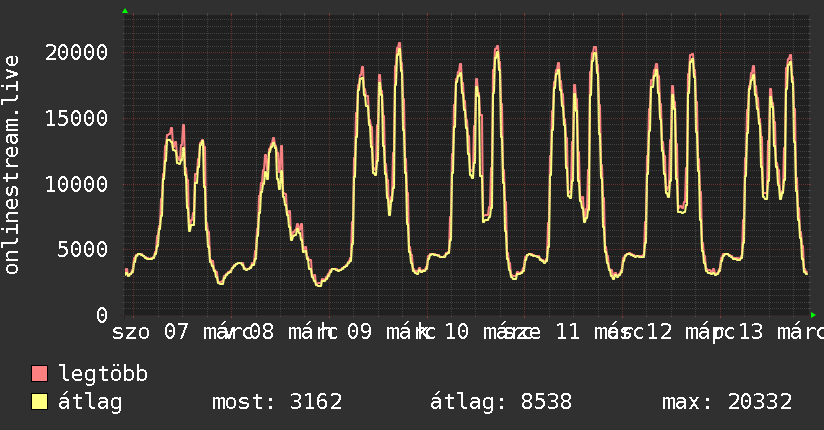Click the 5000 y-axis label
Screen dimensions: 824x430
(83, 249)
